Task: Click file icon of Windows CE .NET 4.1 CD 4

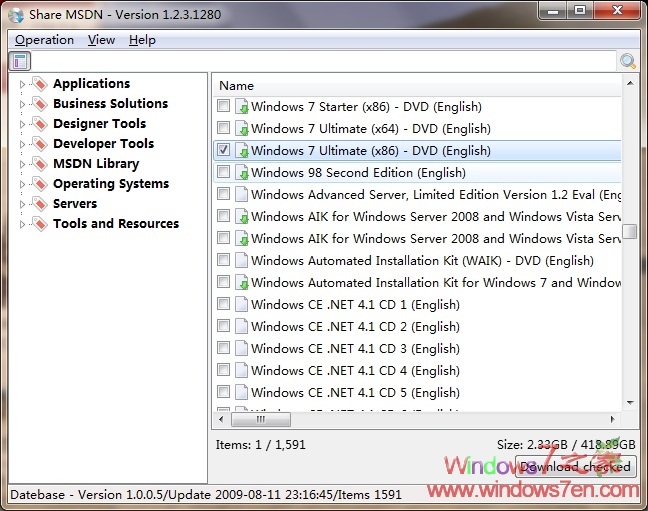Action: pyautogui.click(x=241, y=370)
